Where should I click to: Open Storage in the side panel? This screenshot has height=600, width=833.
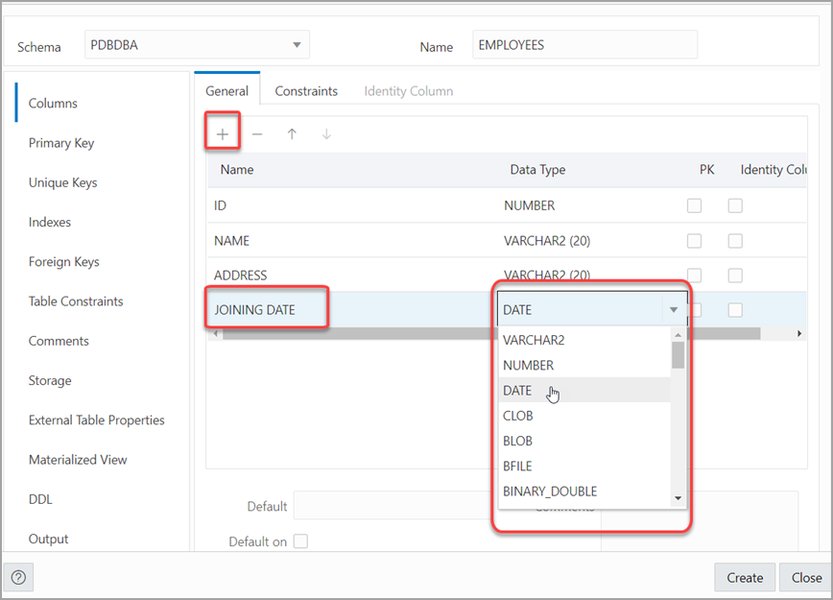tap(49, 381)
